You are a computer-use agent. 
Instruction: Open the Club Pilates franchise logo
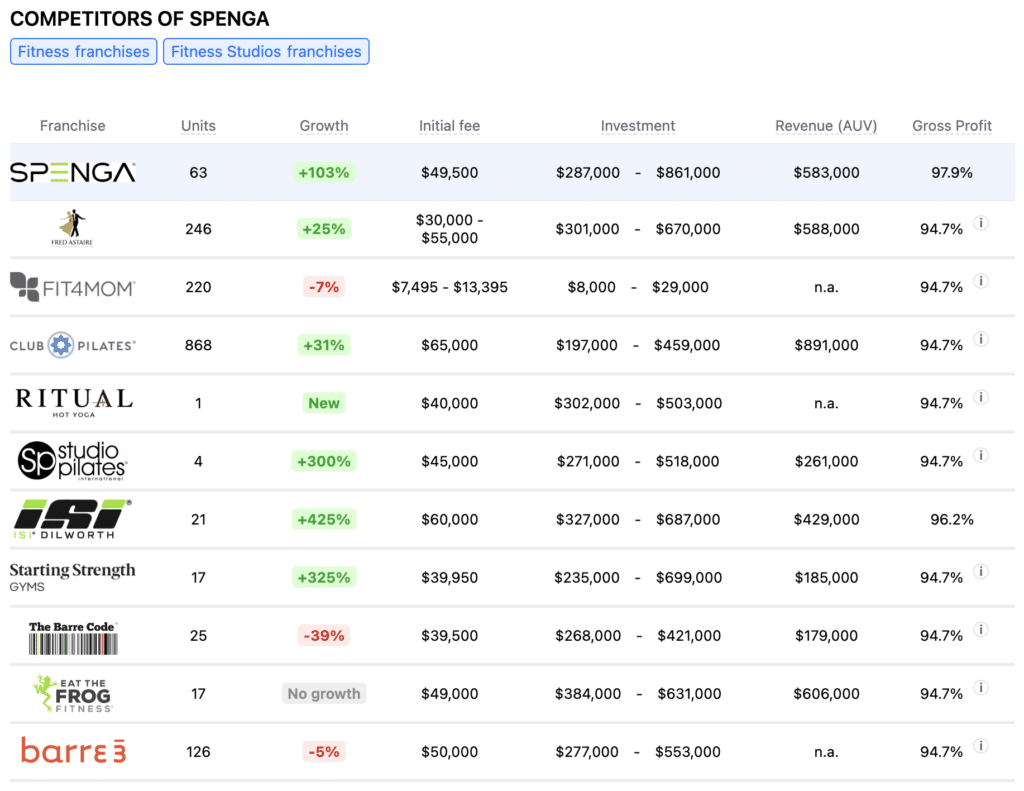click(x=72, y=345)
